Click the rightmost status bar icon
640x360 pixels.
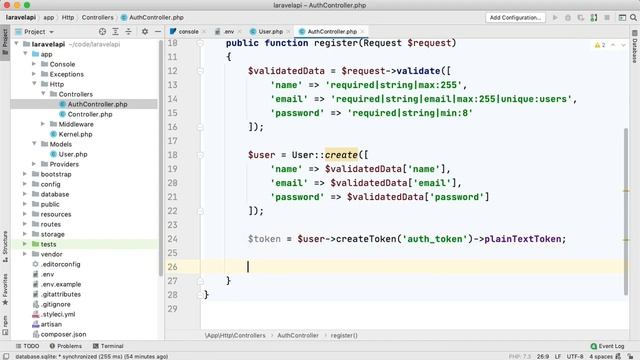[x=631, y=356]
